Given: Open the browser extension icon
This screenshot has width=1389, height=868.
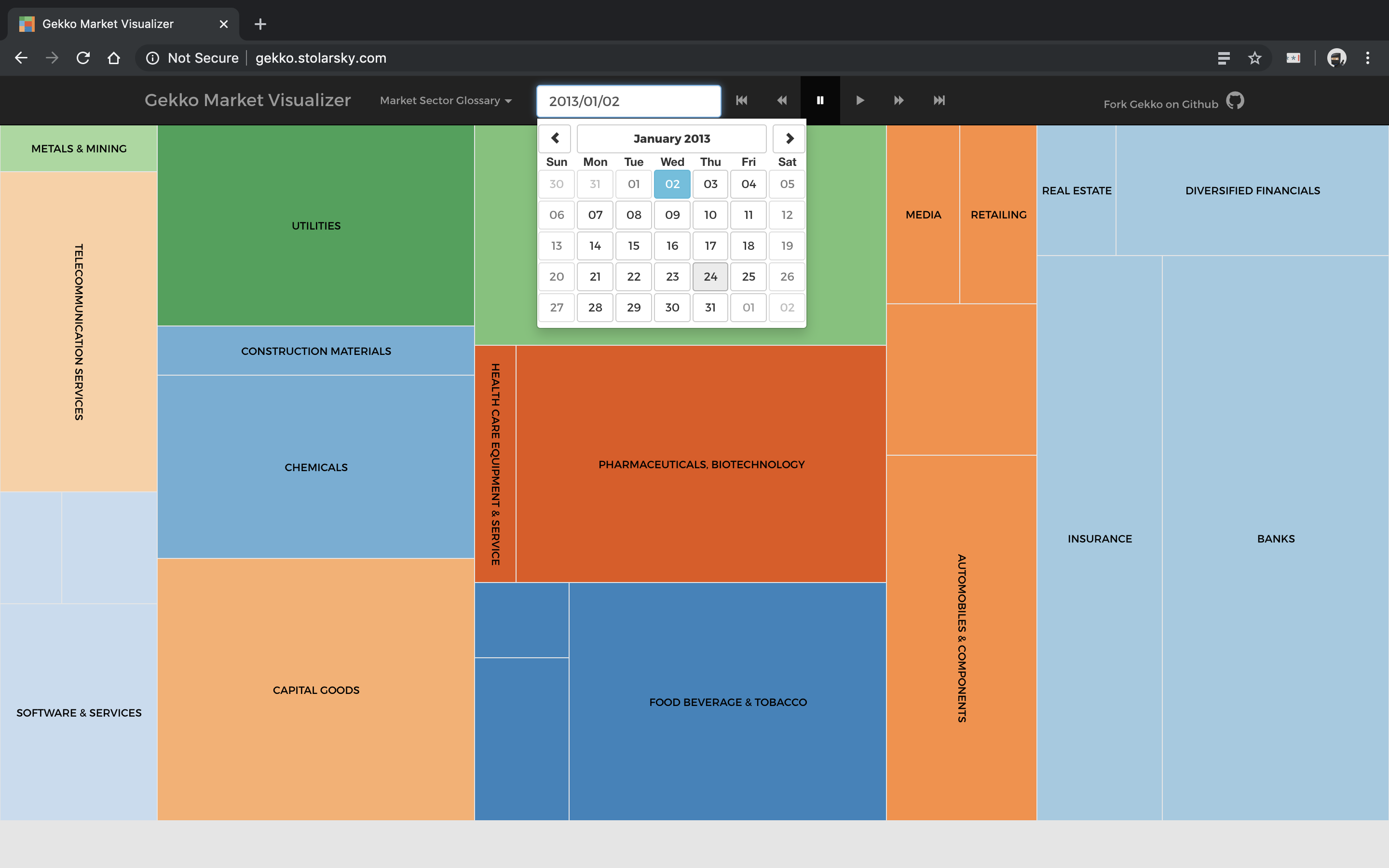Looking at the screenshot, I should (x=1293, y=58).
